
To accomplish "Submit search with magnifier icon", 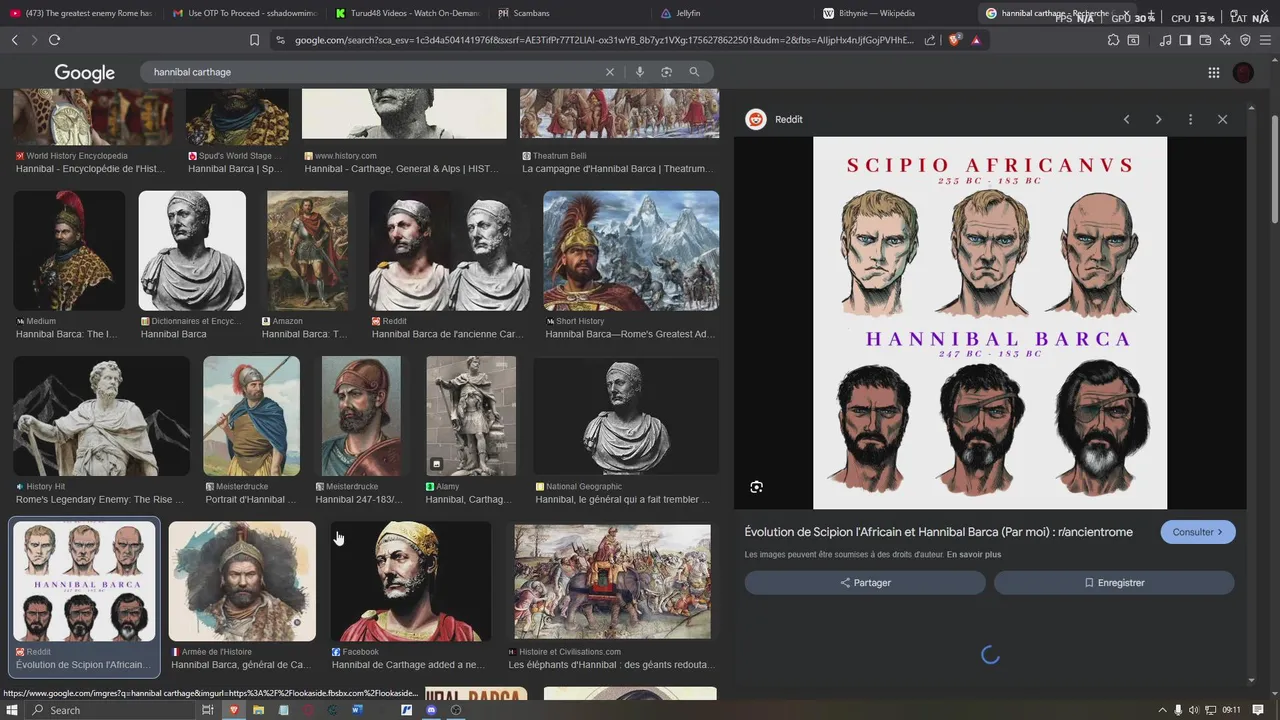I will (x=694, y=72).
